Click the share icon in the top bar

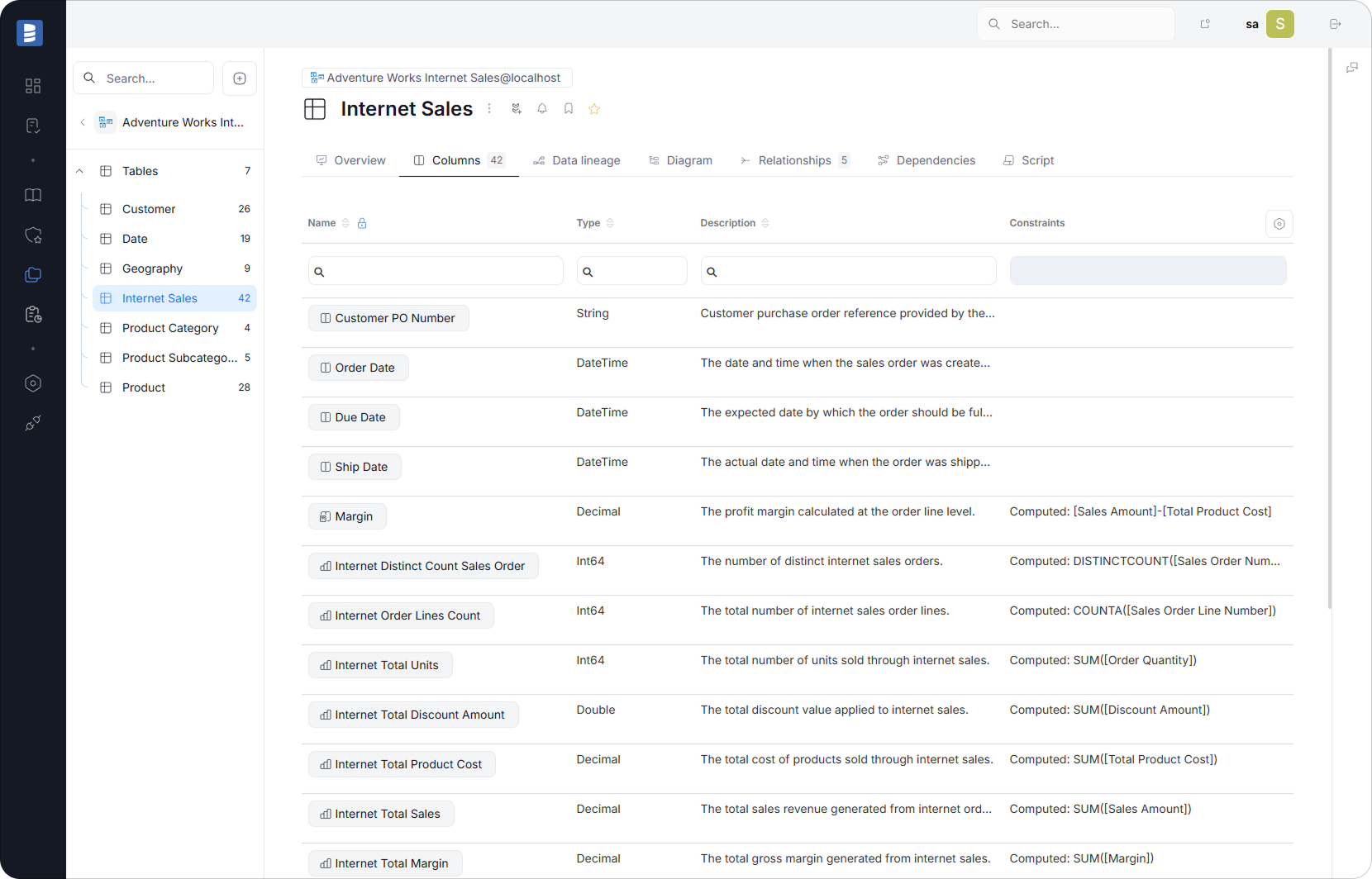click(1205, 24)
